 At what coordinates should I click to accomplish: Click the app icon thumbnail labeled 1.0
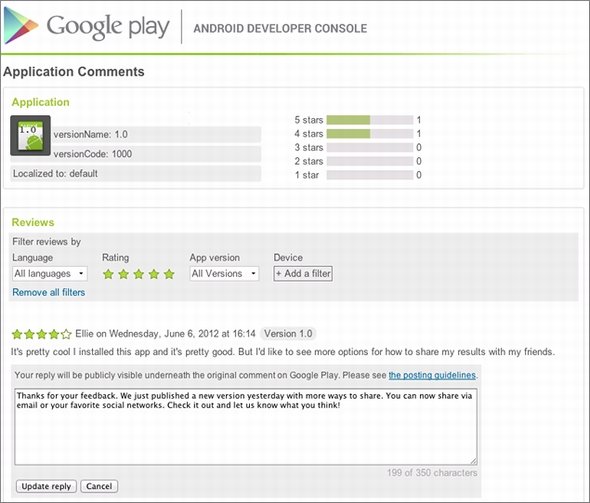(30, 135)
